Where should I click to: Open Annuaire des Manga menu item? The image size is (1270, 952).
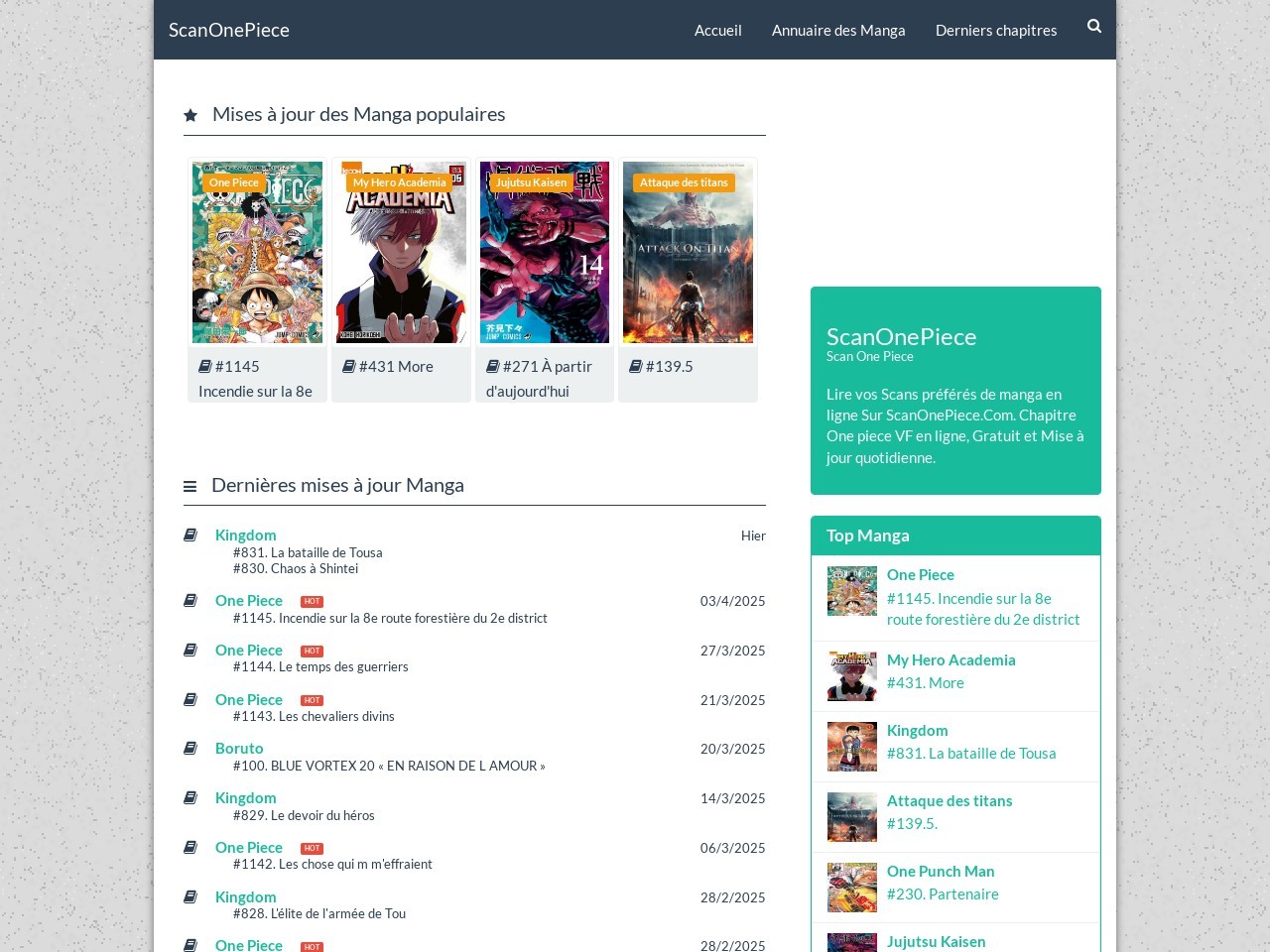point(838,30)
